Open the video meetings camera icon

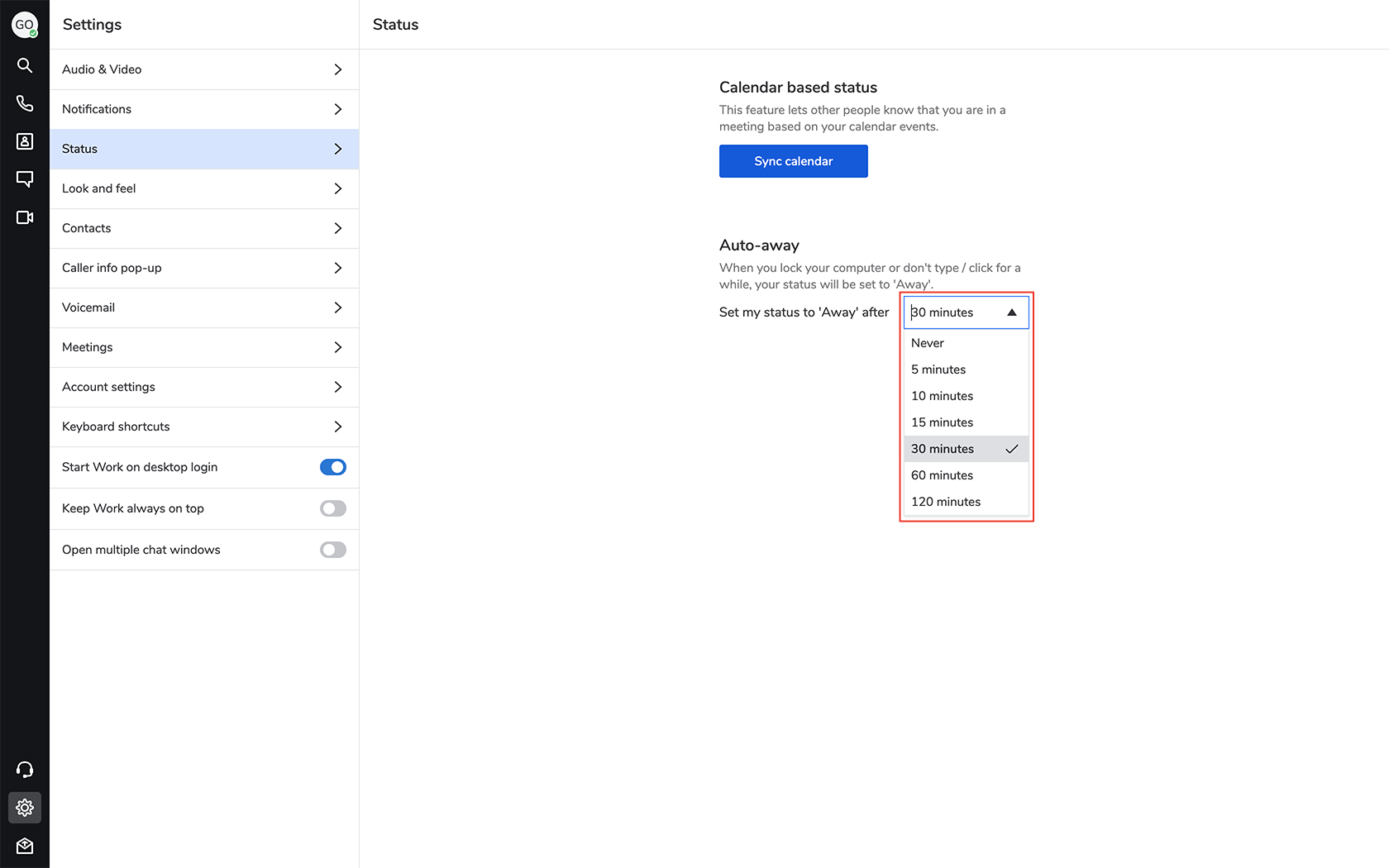point(25,217)
